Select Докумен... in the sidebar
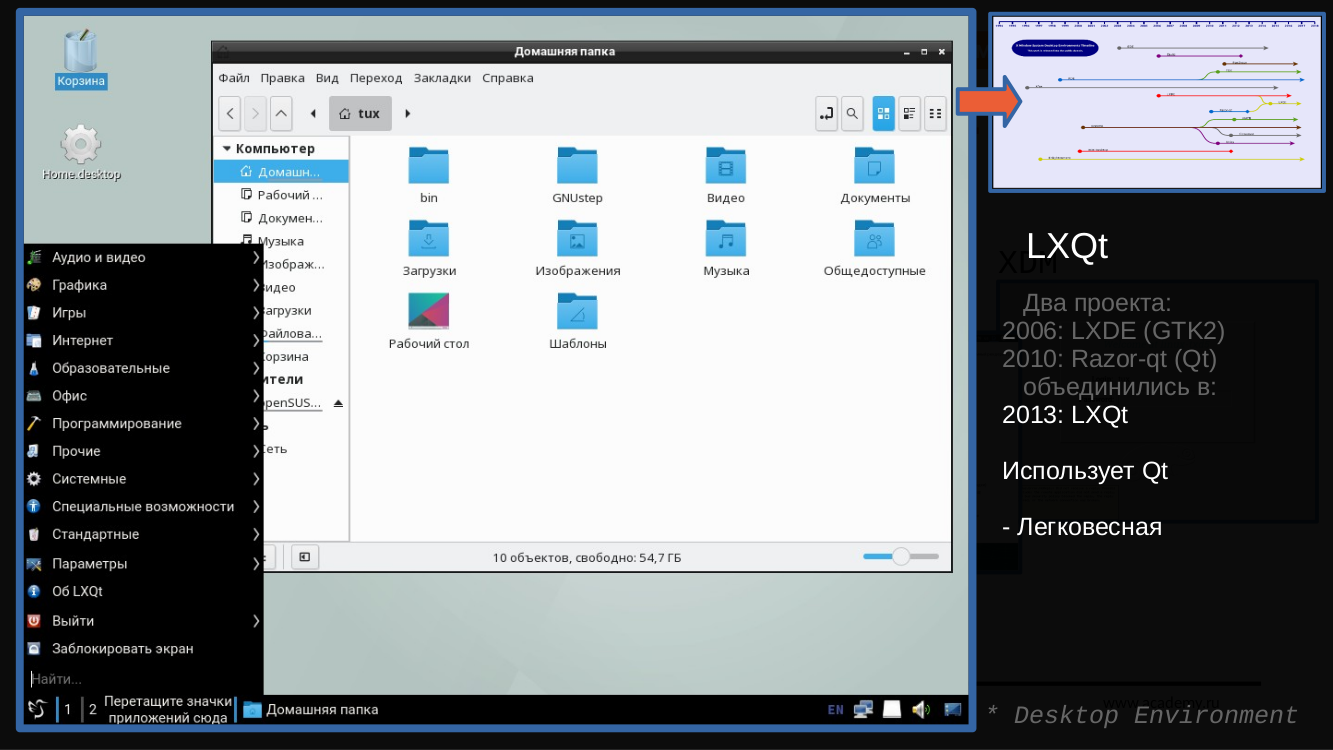The image size is (1333, 750). coord(281,218)
